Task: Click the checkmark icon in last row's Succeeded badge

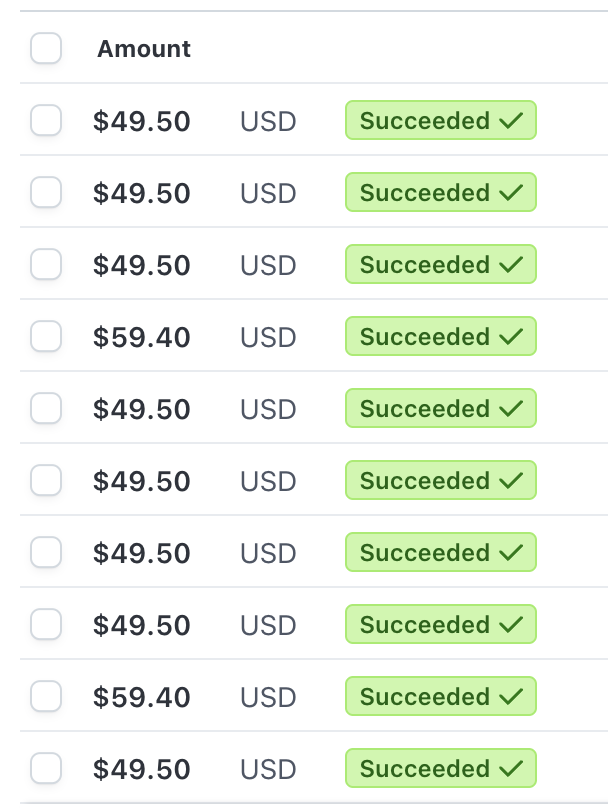Action: pos(511,769)
